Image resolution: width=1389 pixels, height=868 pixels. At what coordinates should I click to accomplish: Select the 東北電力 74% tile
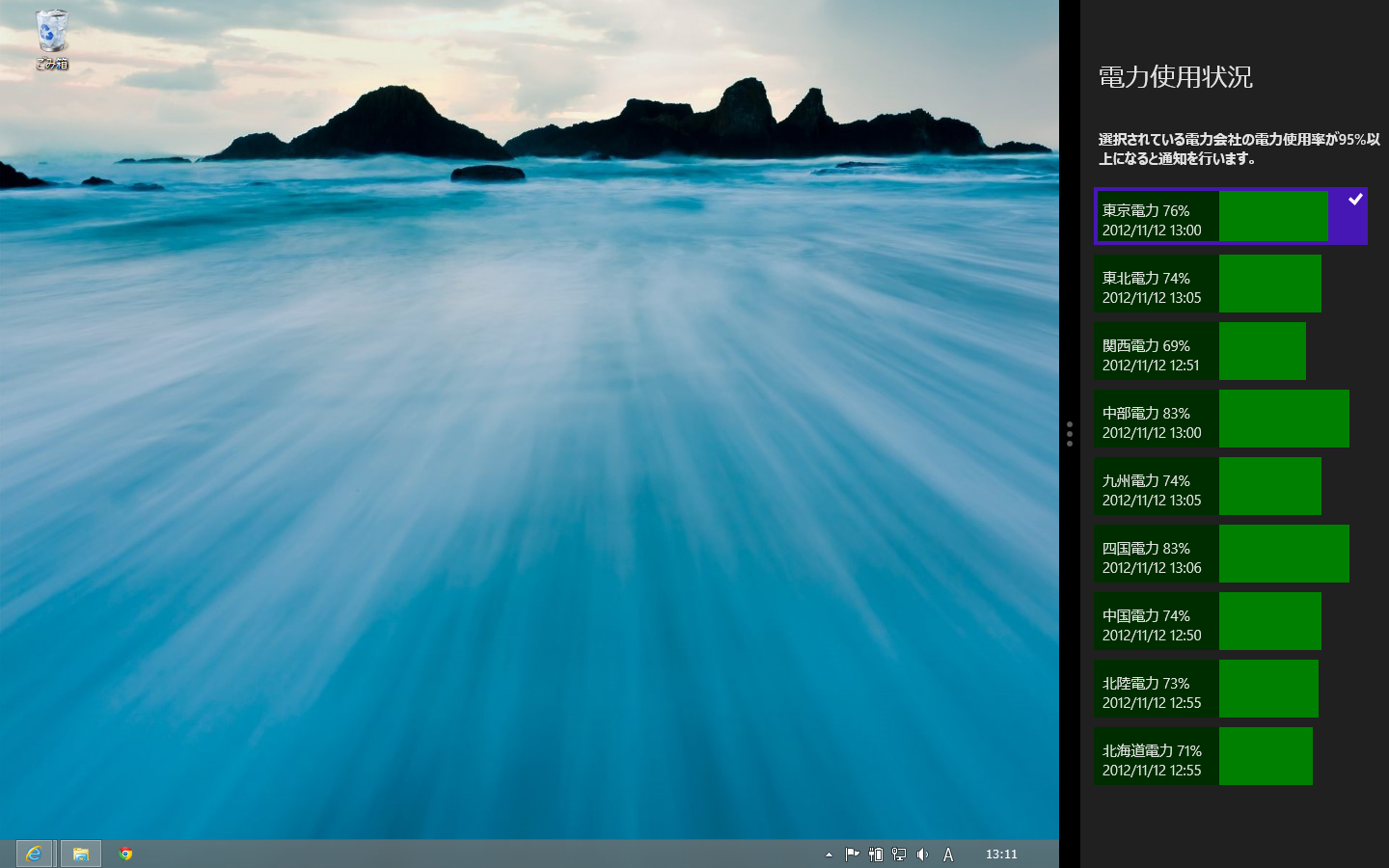[1207, 284]
